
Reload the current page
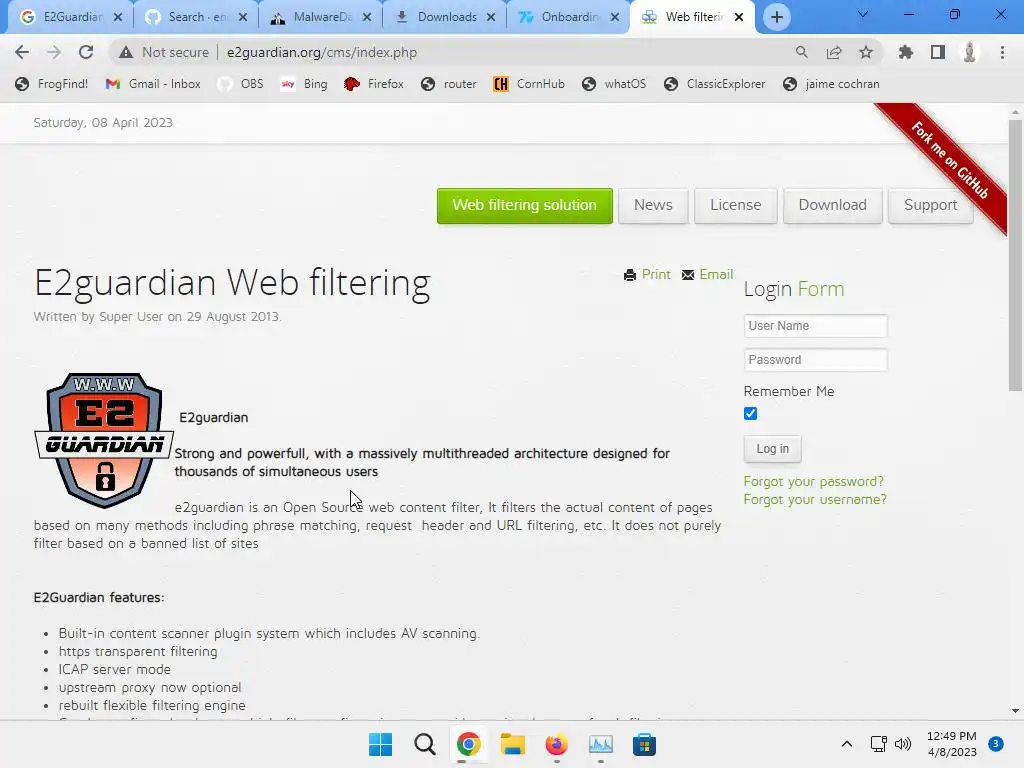point(86,52)
